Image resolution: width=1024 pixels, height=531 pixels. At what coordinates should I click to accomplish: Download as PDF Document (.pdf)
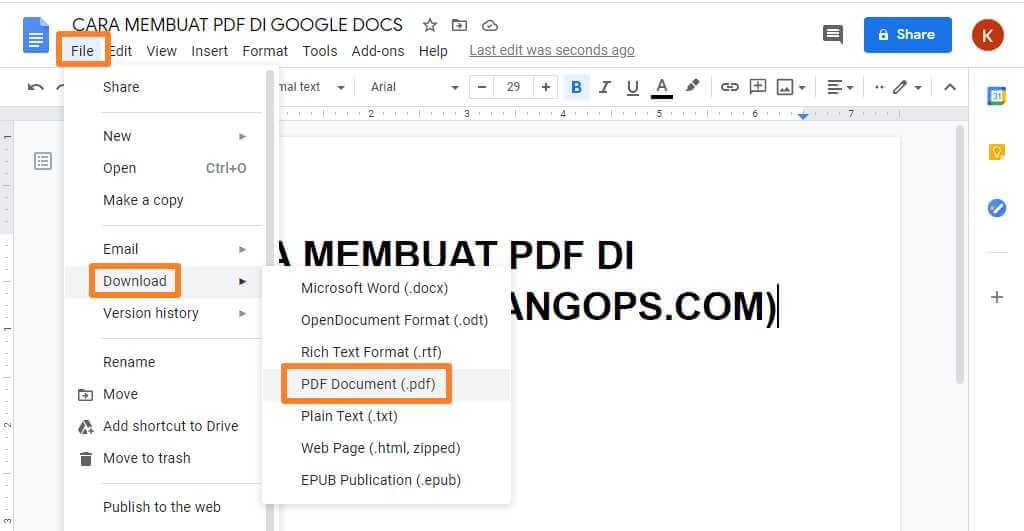386,384
